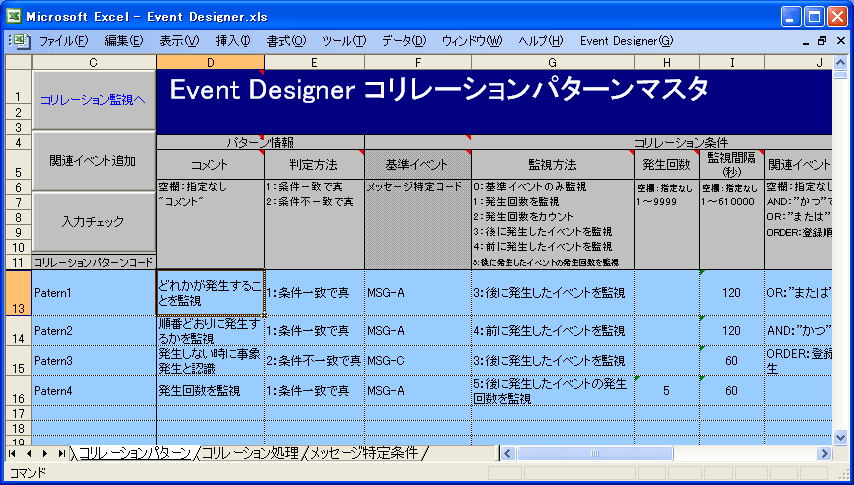Select cell containing Patern2
Viewport: 854px width, 485px height.
click(94, 331)
